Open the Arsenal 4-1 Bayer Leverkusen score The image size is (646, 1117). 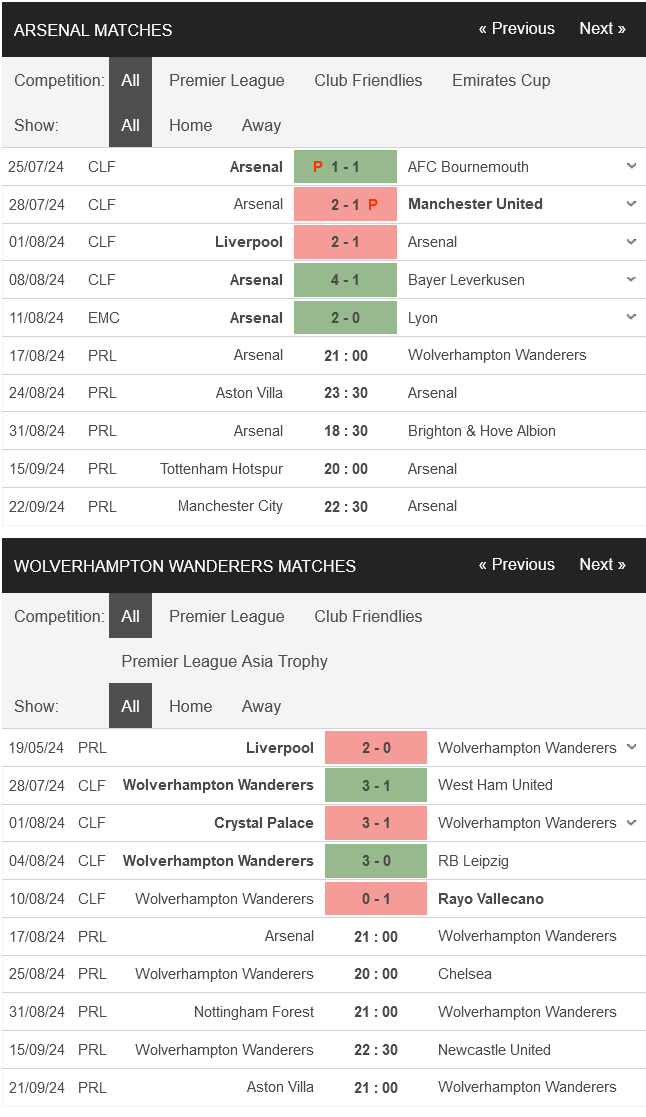tap(345, 280)
